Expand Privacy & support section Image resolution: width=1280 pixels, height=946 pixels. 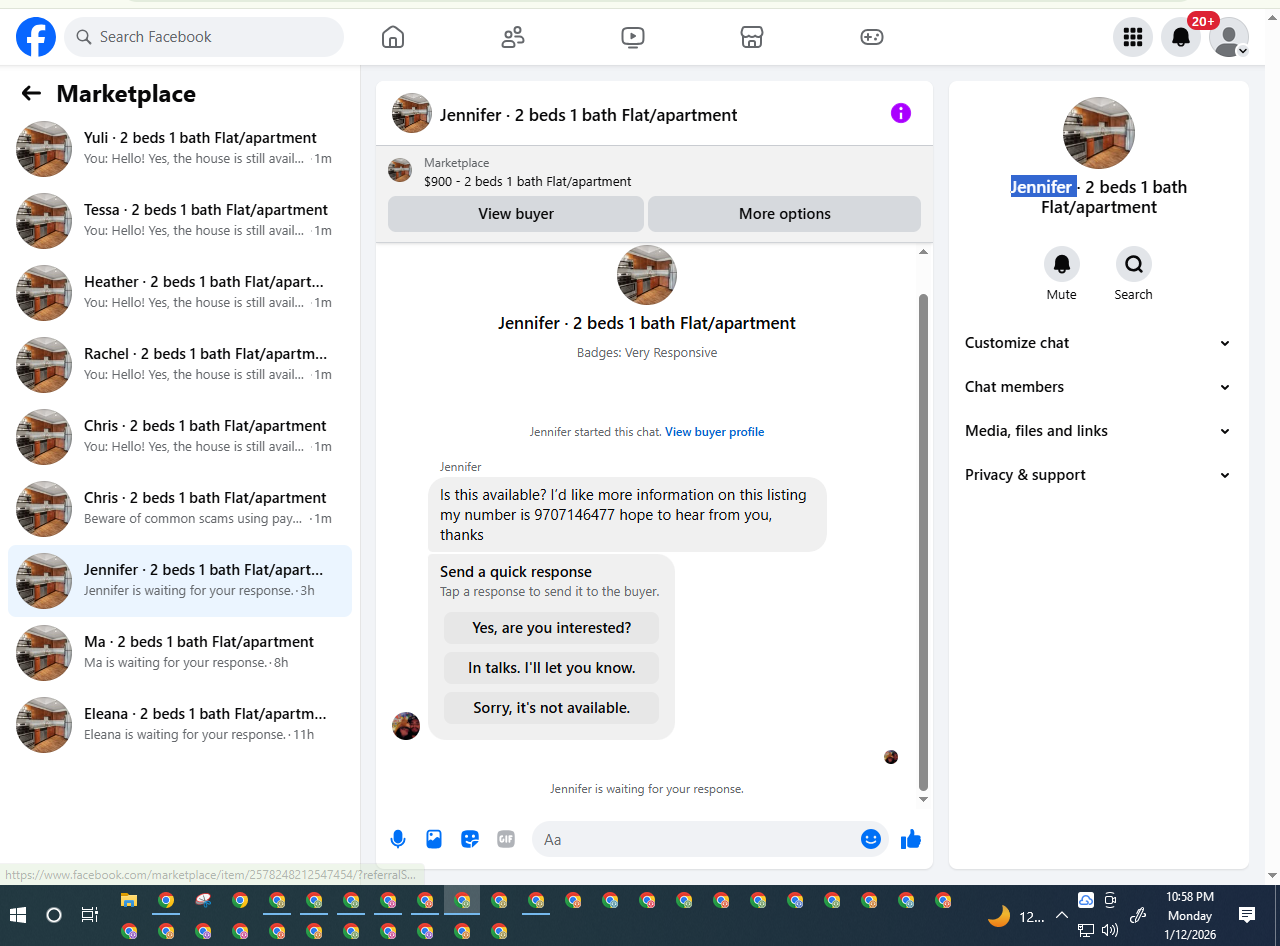(1098, 475)
